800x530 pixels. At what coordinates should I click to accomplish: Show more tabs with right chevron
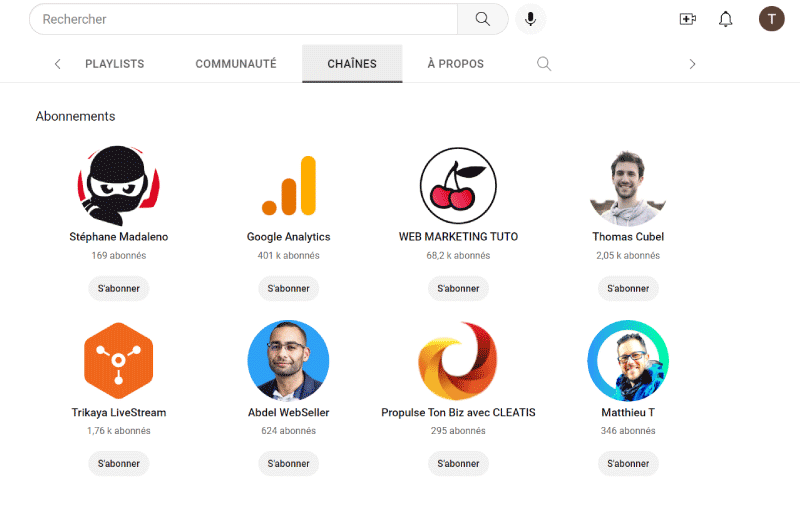pyautogui.click(x=692, y=64)
